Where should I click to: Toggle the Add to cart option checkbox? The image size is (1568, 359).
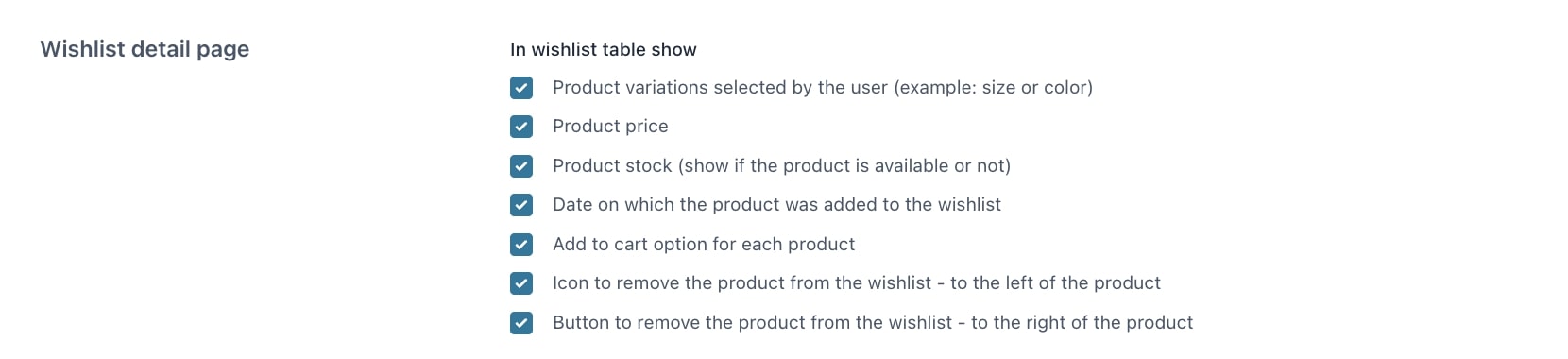[521, 245]
